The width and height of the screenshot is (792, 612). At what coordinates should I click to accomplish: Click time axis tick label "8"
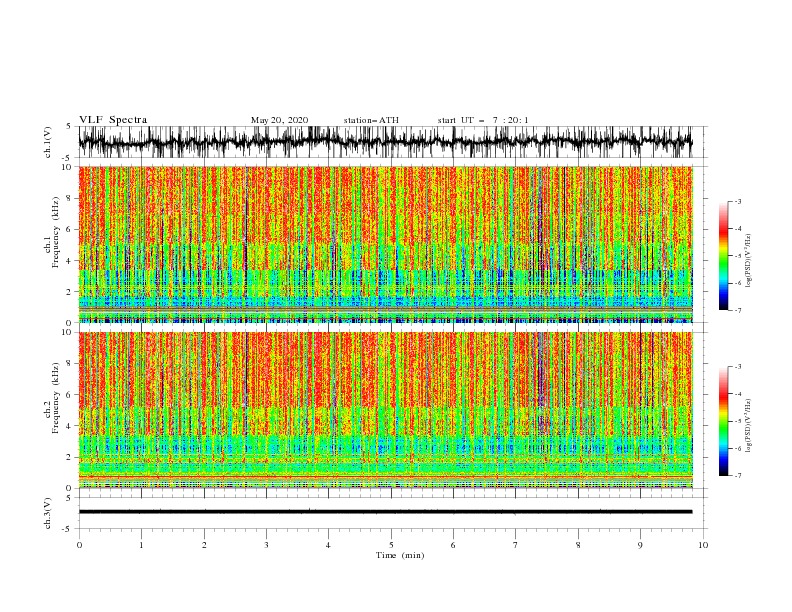coord(578,545)
